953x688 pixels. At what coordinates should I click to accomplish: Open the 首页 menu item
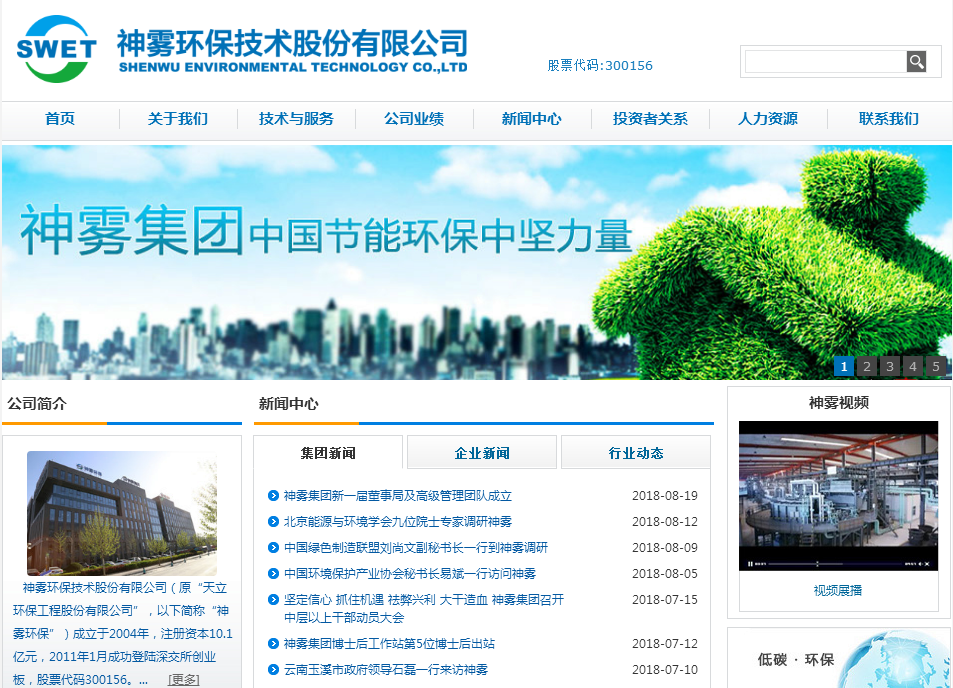coord(60,119)
